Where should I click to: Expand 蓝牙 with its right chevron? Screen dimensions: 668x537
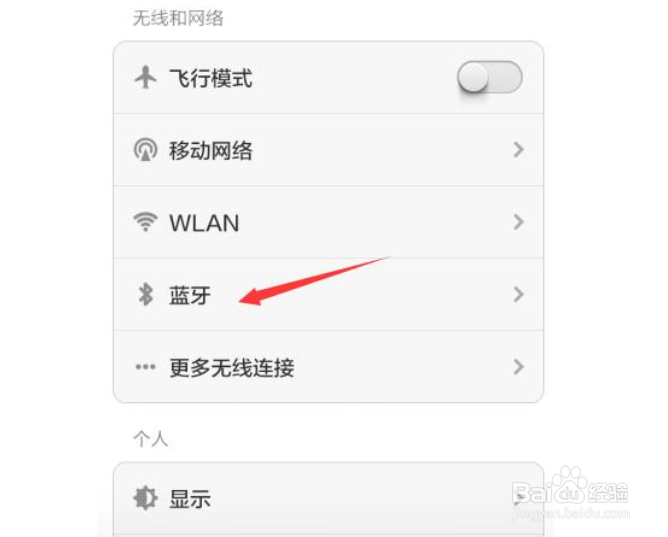(x=518, y=294)
